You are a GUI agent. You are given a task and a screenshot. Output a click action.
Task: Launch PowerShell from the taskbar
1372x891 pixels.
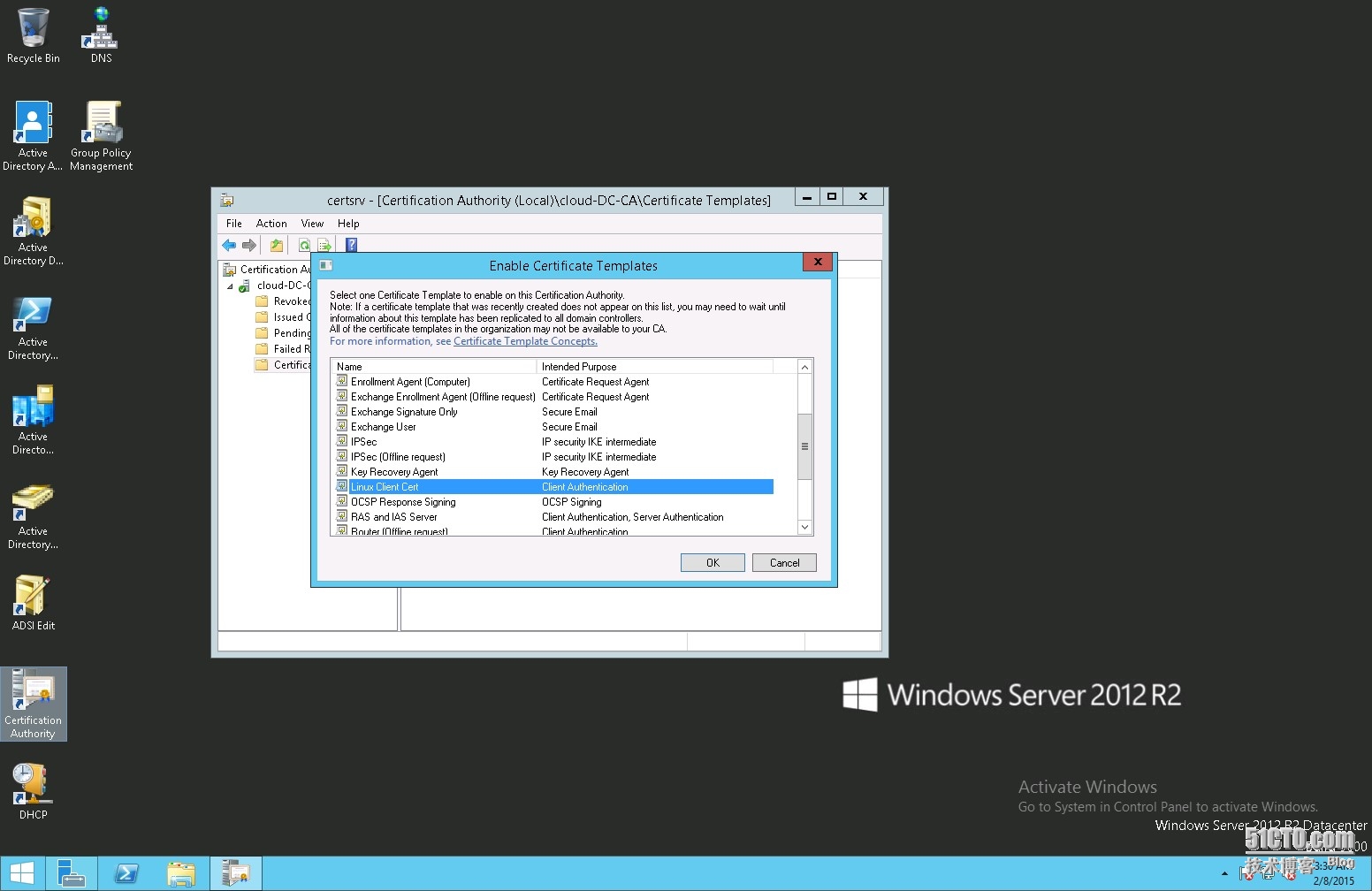click(x=126, y=873)
